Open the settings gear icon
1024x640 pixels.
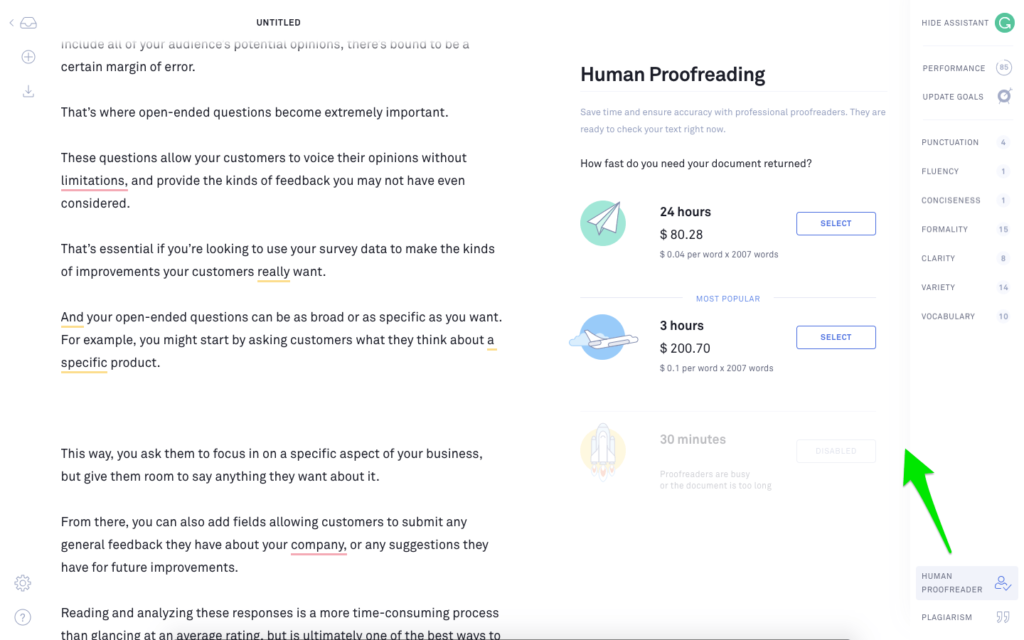click(23, 583)
